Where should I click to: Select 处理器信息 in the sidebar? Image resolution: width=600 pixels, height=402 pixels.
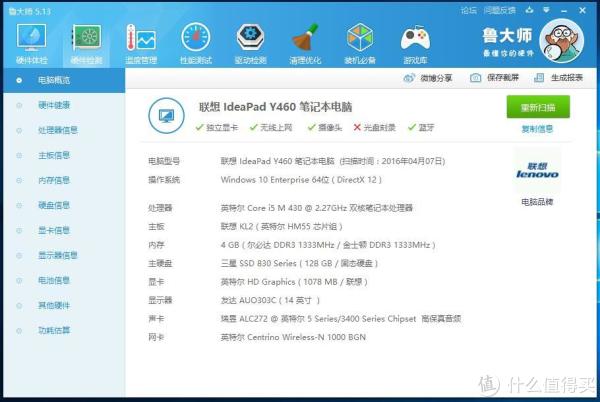tap(57, 130)
